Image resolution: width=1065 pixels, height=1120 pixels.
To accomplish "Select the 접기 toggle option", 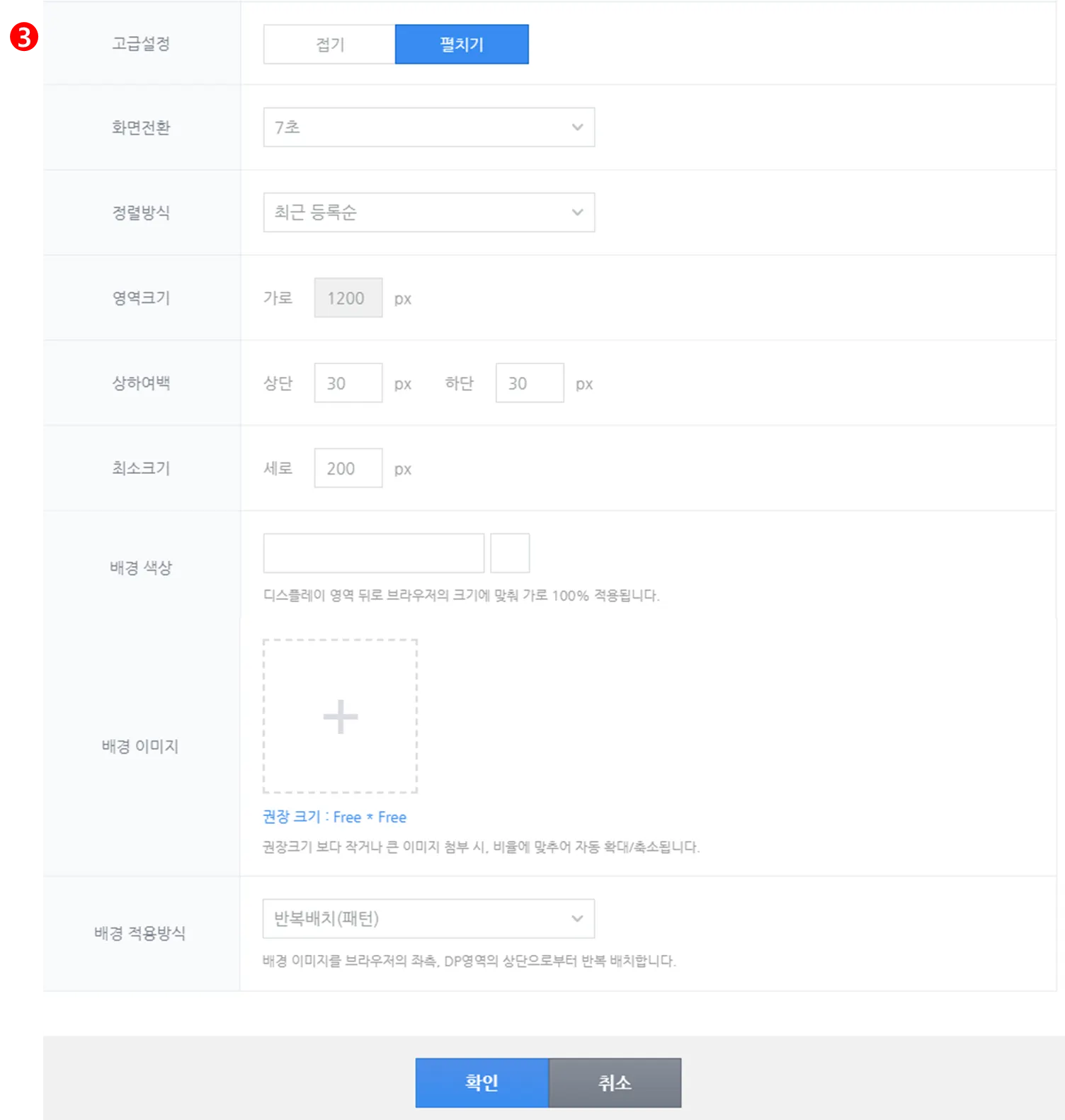I will coord(329,45).
